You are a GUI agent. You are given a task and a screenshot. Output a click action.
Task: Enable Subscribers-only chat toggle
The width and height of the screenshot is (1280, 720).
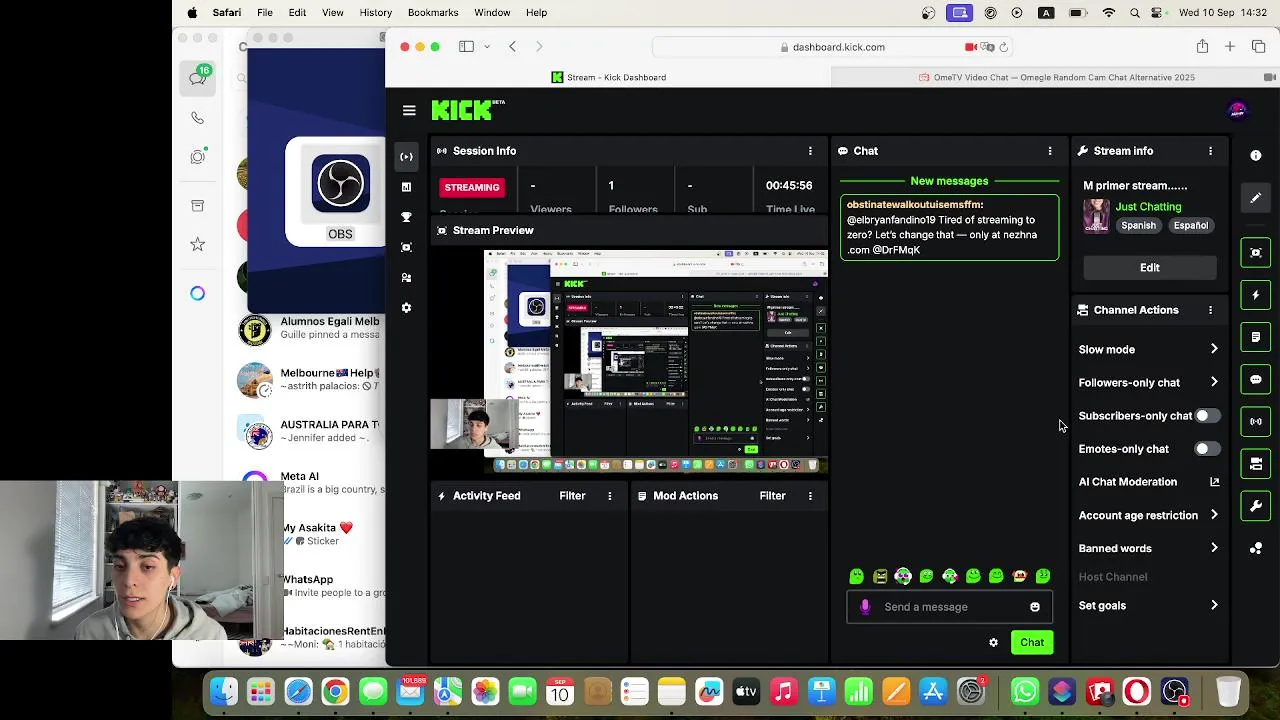(x=1207, y=416)
